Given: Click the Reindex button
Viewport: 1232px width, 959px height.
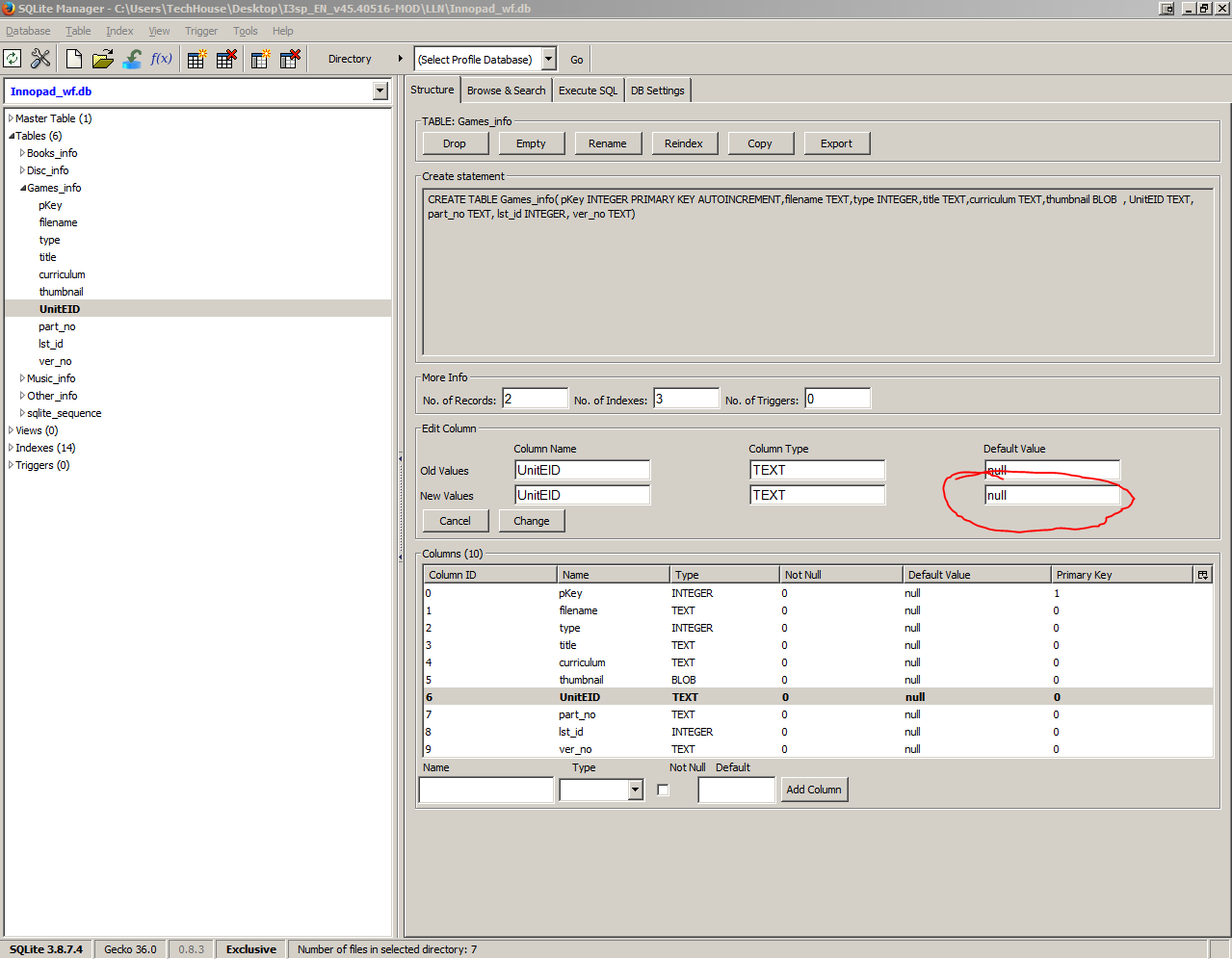Looking at the screenshot, I should click(x=683, y=143).
